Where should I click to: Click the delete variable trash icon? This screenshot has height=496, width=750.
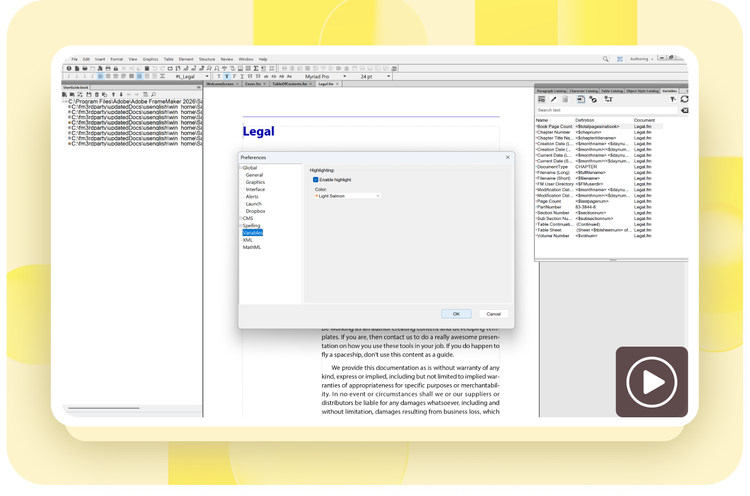pos(565,99)
